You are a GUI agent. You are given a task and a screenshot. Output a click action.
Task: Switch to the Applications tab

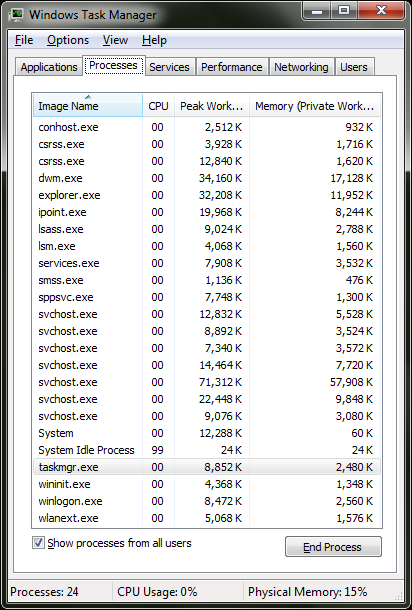(x=49, y=67)
